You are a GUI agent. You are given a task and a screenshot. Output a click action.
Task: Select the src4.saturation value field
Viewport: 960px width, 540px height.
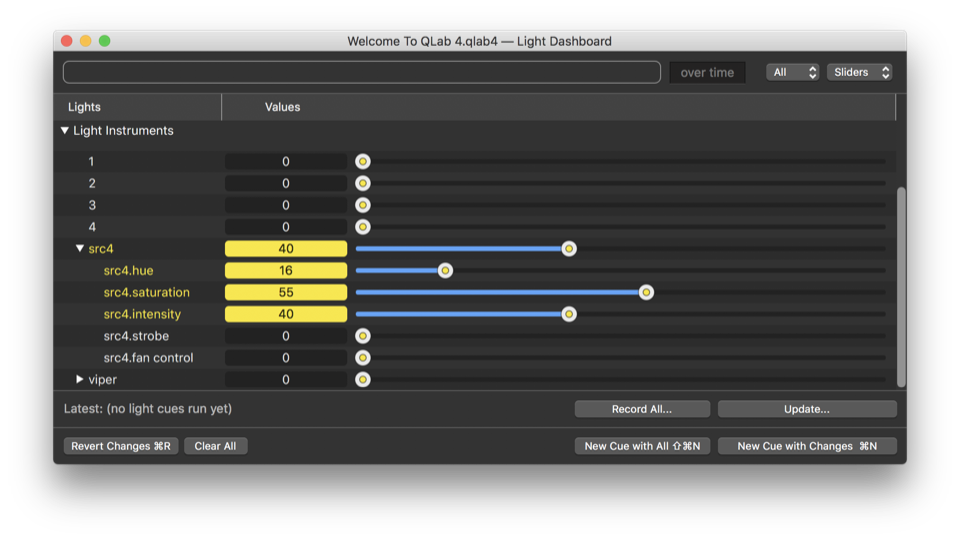[x=286, y=293]
